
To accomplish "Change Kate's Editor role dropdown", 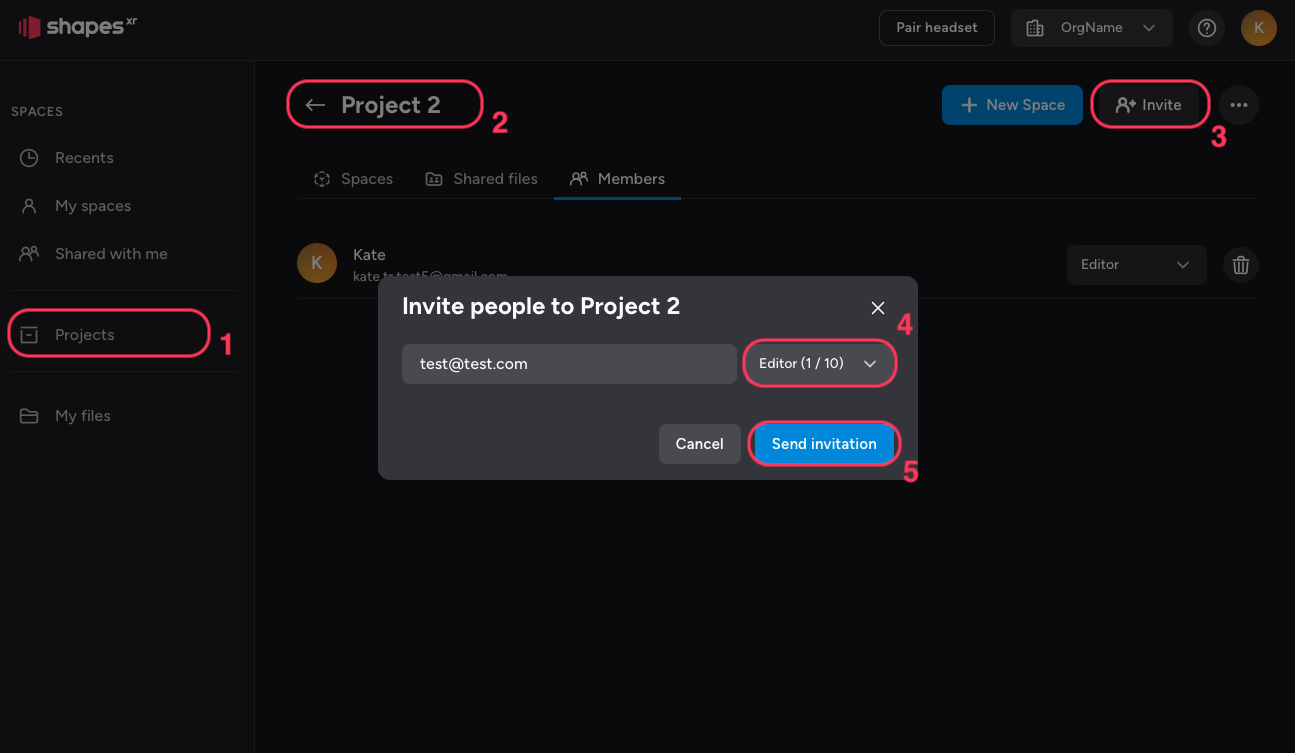I will click(x=1136, y=265).
